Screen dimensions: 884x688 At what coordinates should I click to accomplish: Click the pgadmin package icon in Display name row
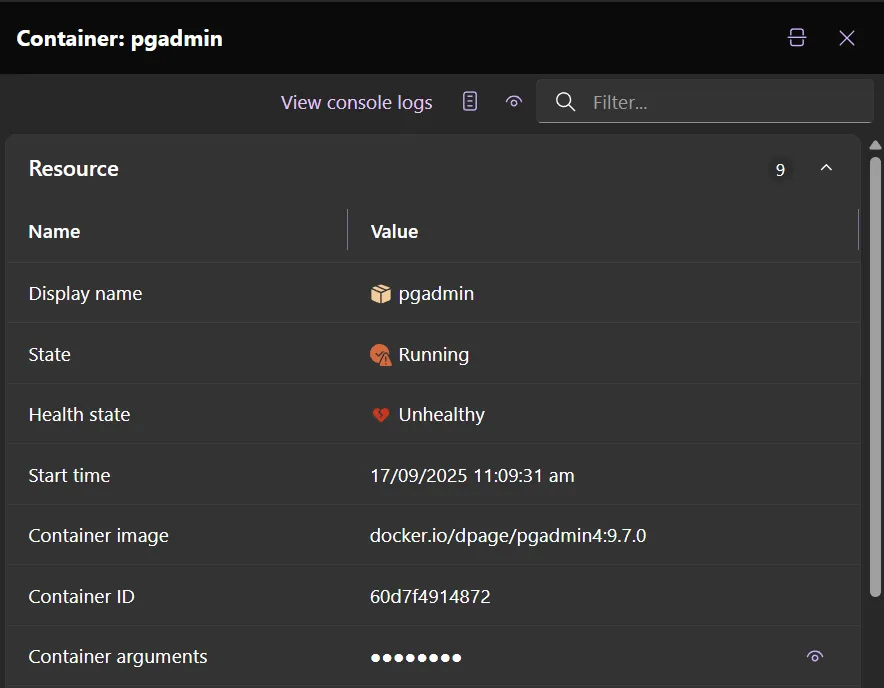[x=380, y=294]
